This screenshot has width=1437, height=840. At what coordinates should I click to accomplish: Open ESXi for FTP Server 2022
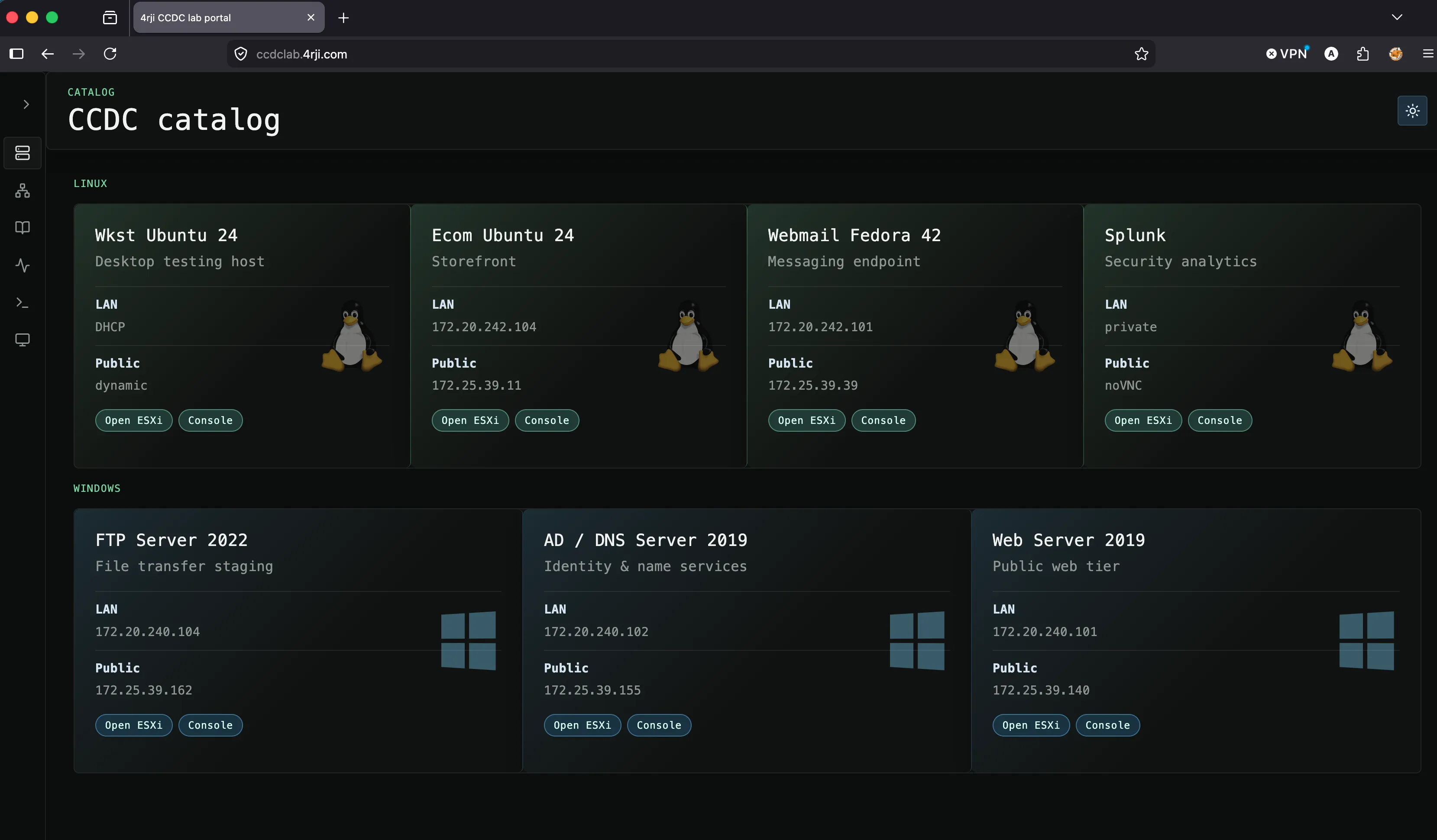(133, 725)
